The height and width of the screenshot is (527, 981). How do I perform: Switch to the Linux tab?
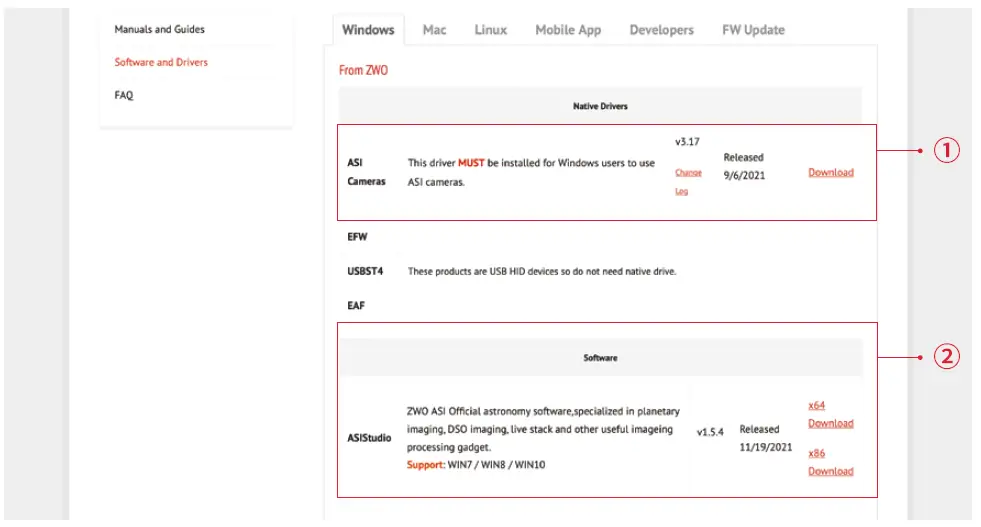click(490, 29)
